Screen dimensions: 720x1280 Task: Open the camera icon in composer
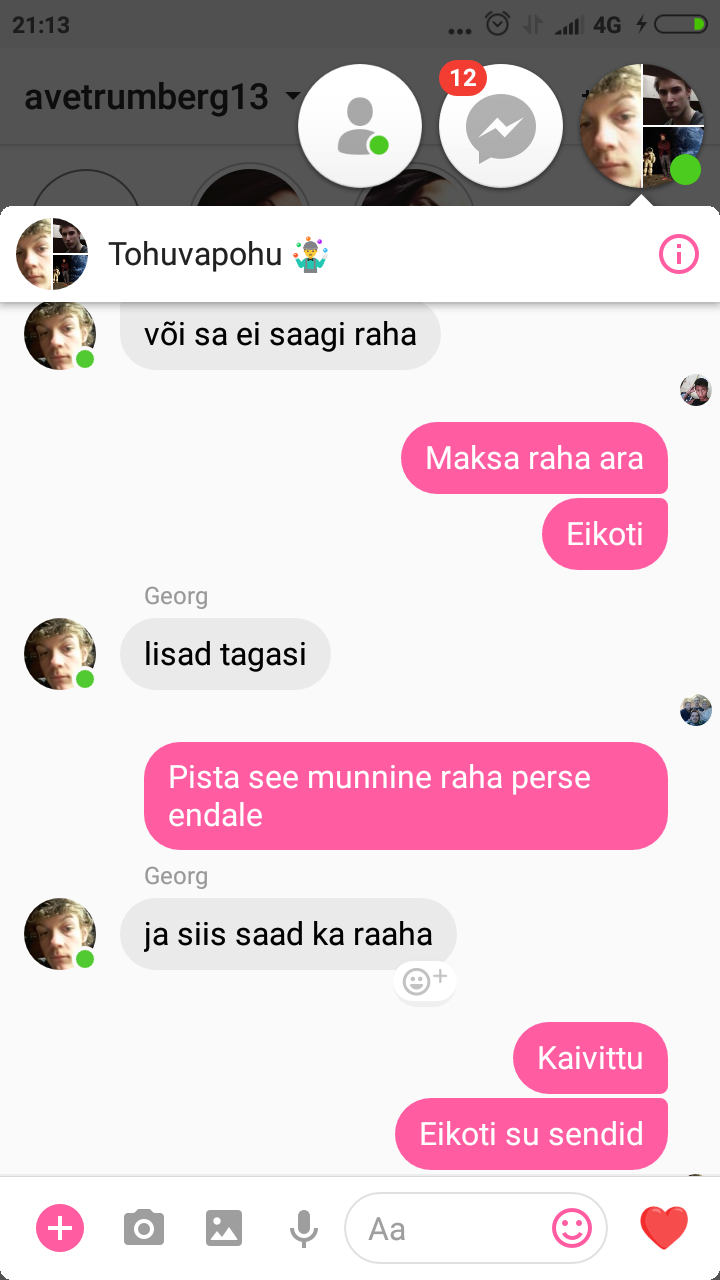tap(144, 1228)
